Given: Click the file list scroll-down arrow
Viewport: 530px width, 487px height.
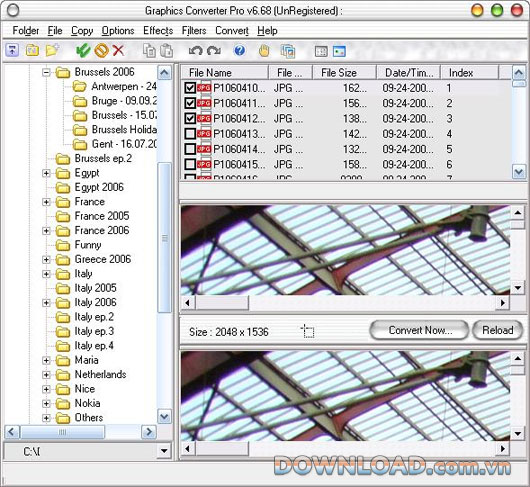Looking at the screenshot, I should click(x=519, y=172).
